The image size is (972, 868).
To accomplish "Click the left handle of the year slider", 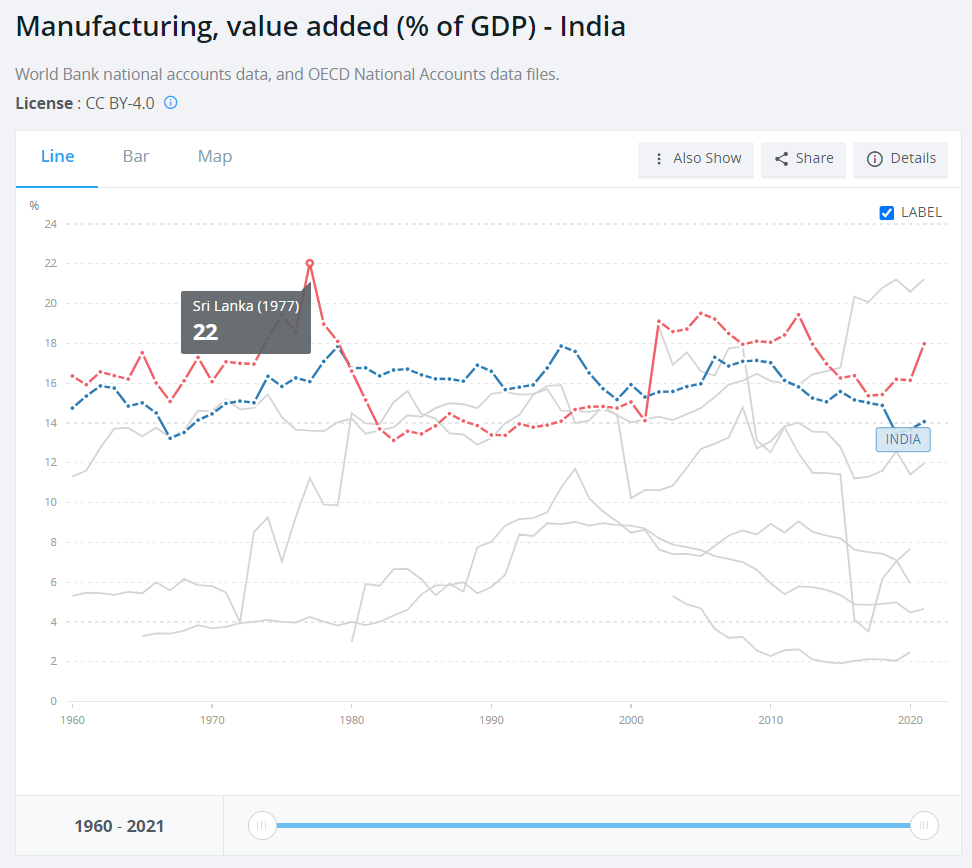I will click(x=262, y=825).
